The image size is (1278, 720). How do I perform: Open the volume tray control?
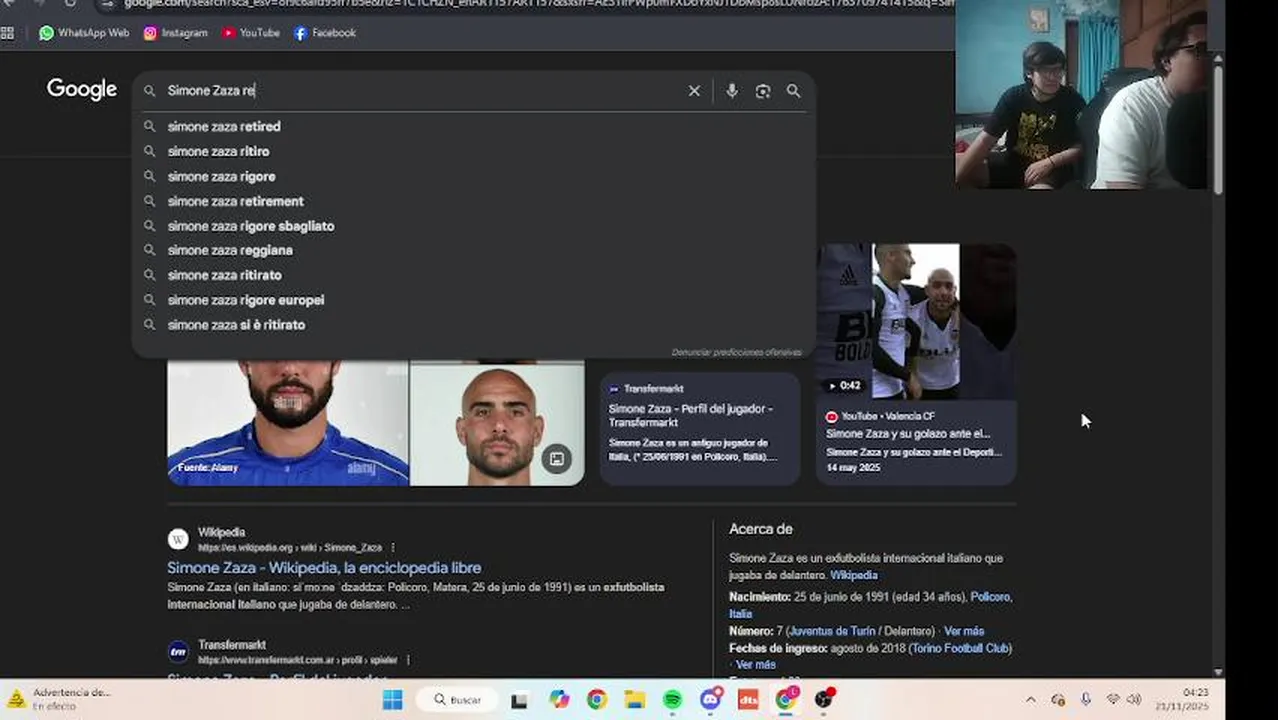(x=1134, y=700)
